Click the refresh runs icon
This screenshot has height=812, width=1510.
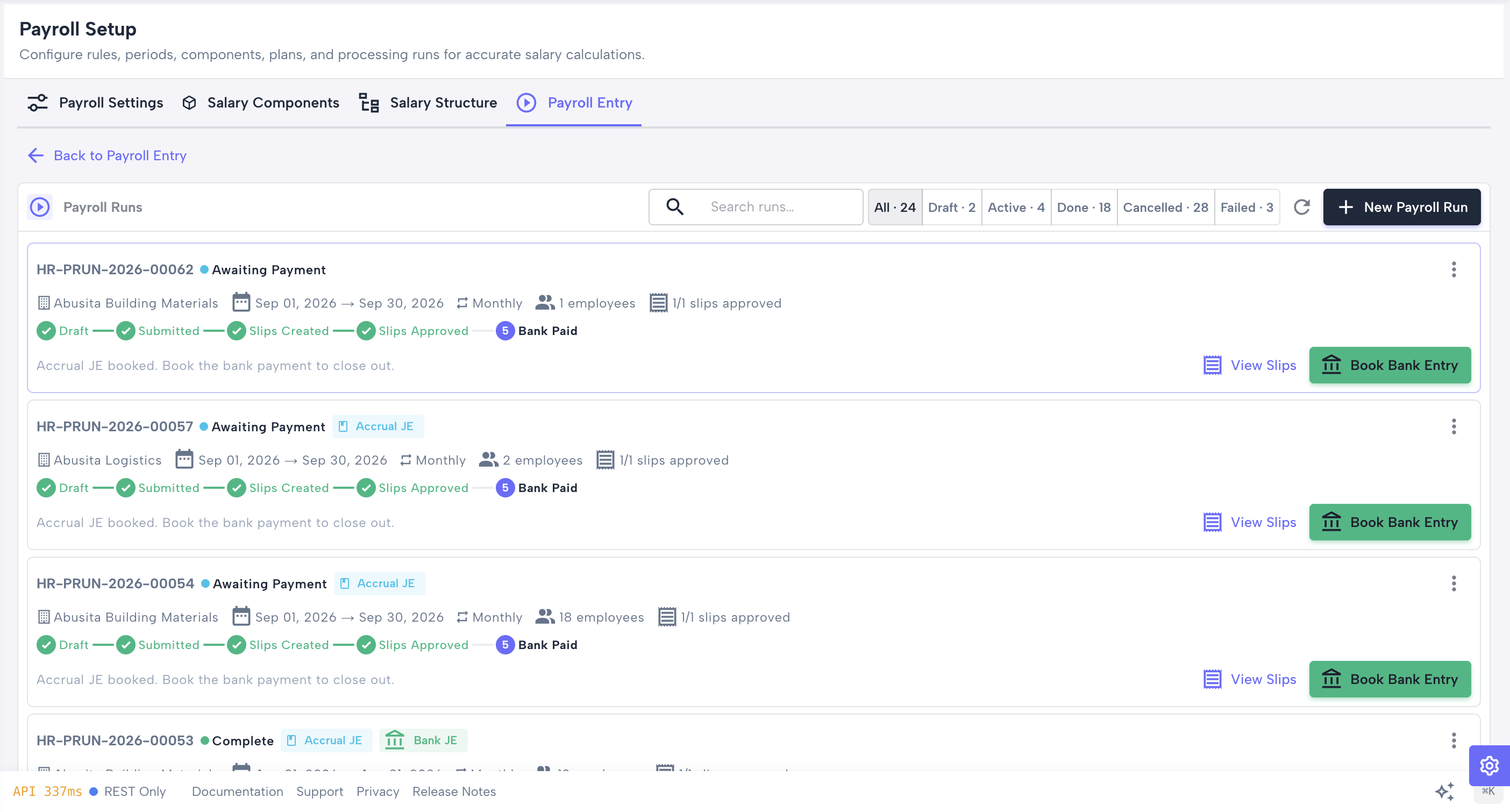1301,207
